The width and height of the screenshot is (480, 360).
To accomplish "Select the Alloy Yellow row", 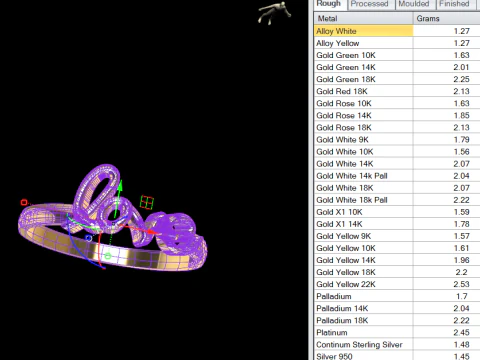I will (397, 43).
